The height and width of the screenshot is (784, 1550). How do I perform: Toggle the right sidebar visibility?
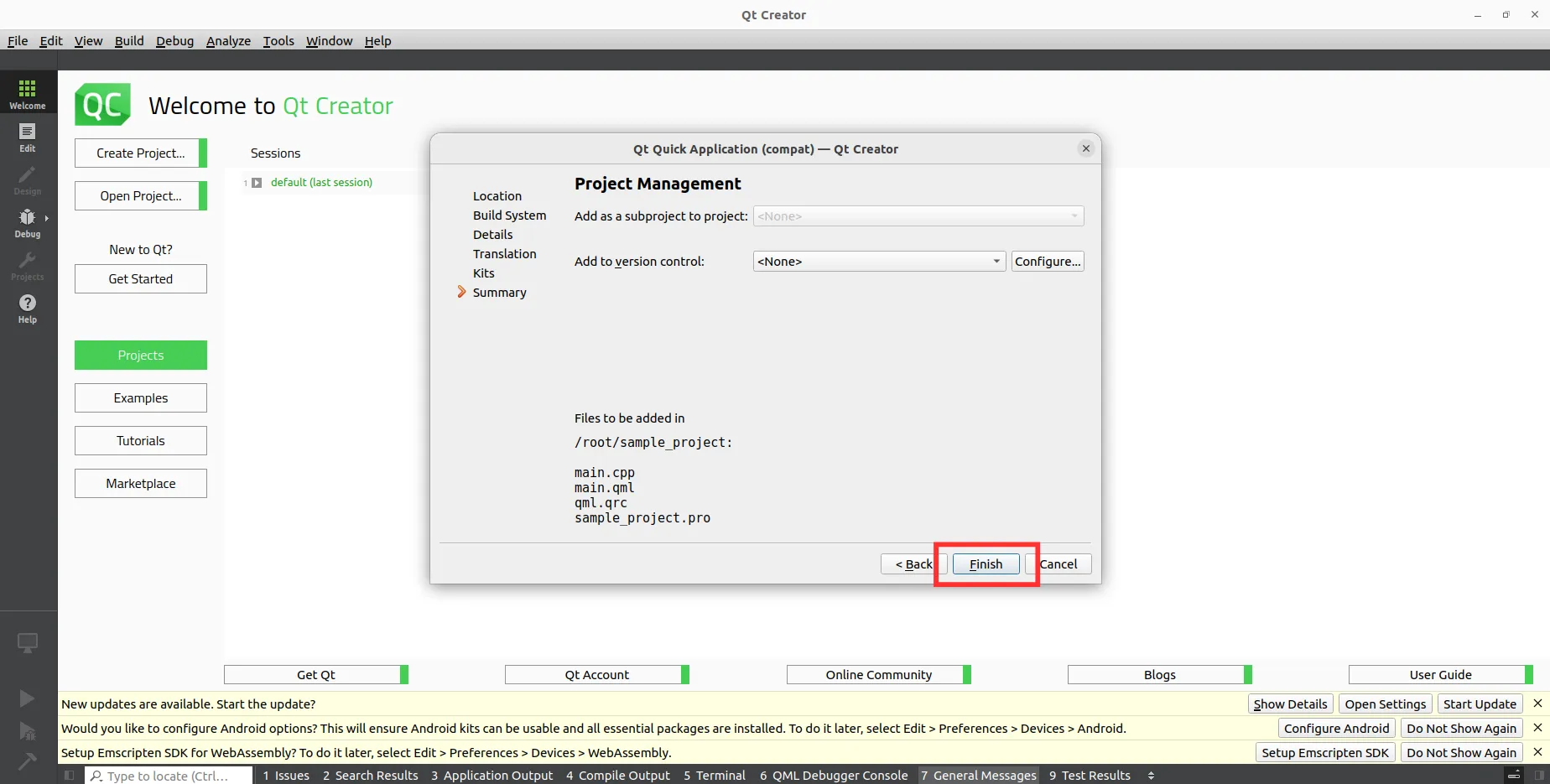[1539, 776]
